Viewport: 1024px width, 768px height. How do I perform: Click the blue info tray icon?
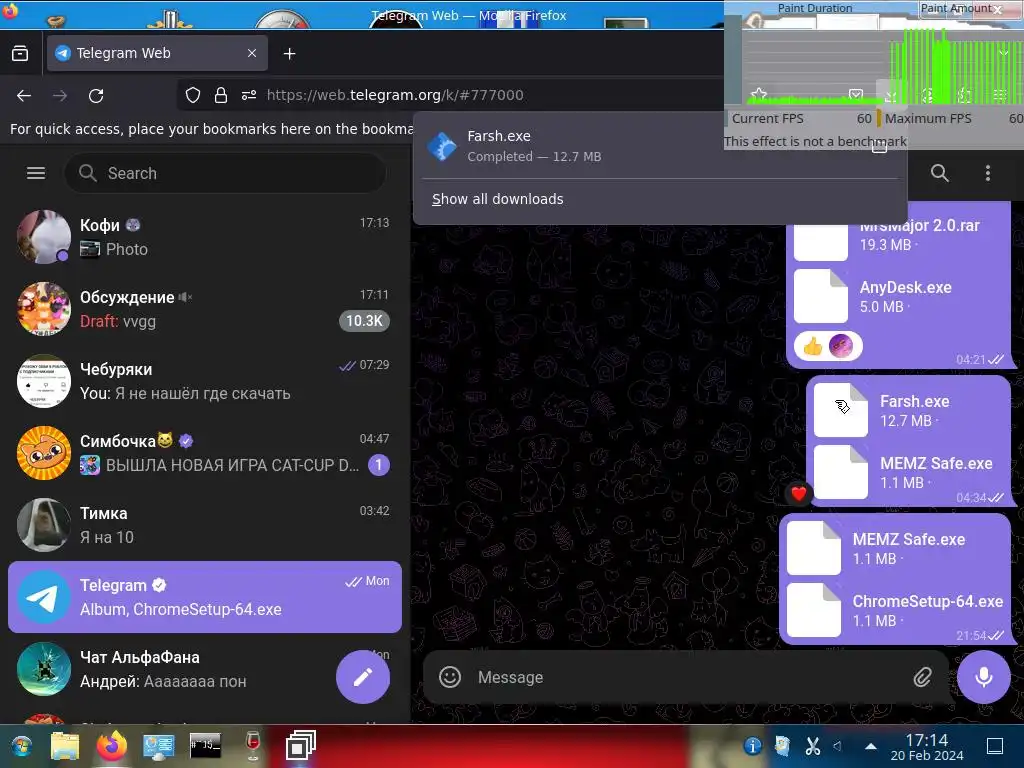pyautogui.click(x=752, y=746)
